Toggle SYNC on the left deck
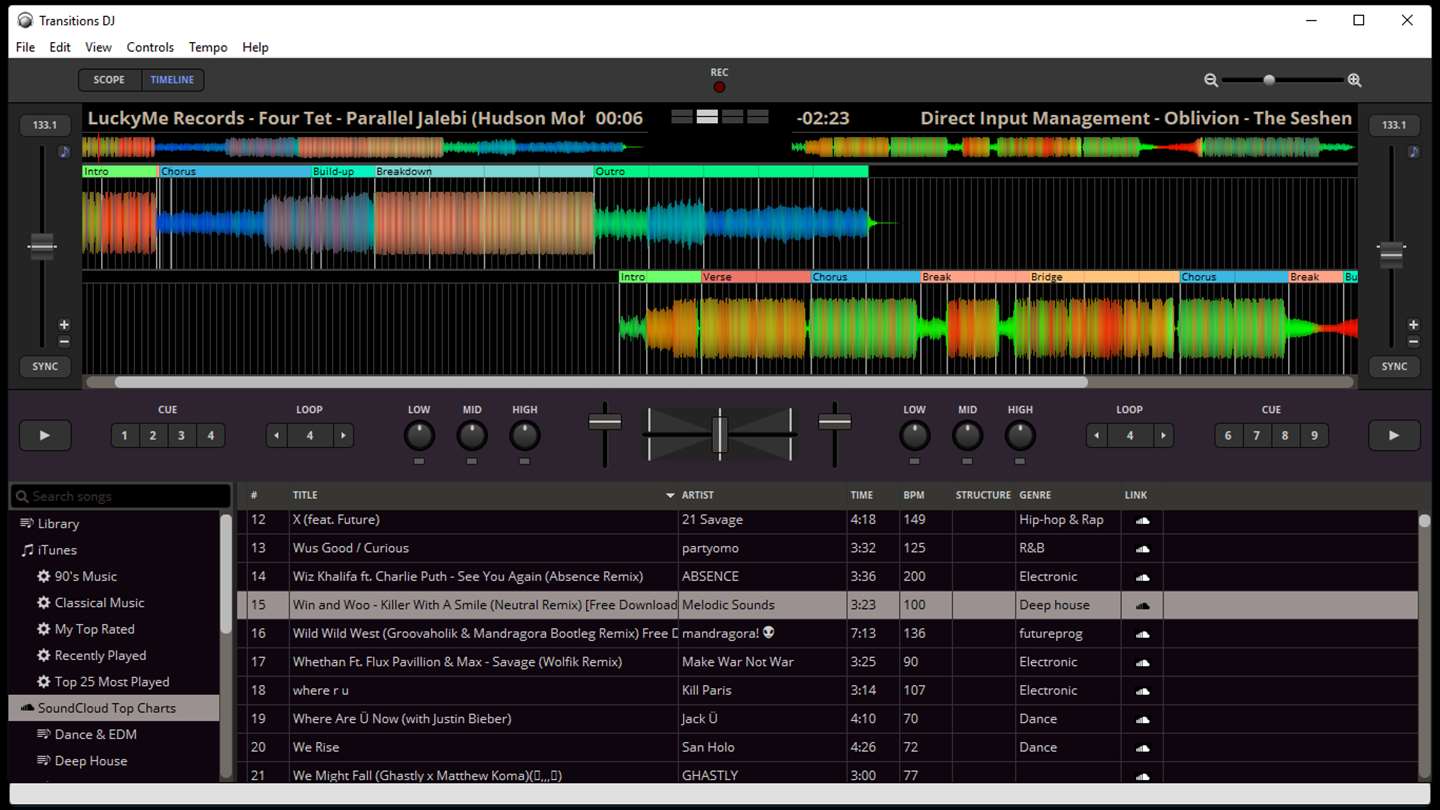 45,366
